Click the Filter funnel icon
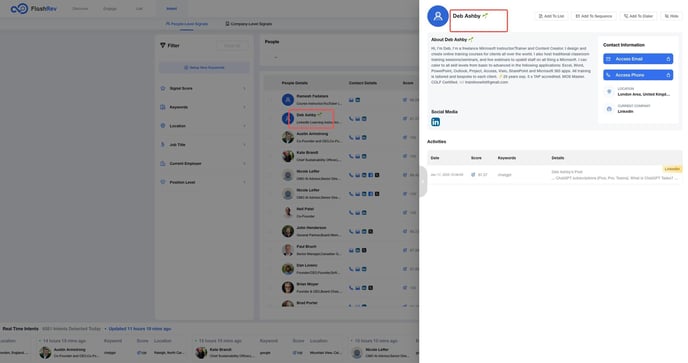The image size is (688, 363). click(x=163, y=45)
